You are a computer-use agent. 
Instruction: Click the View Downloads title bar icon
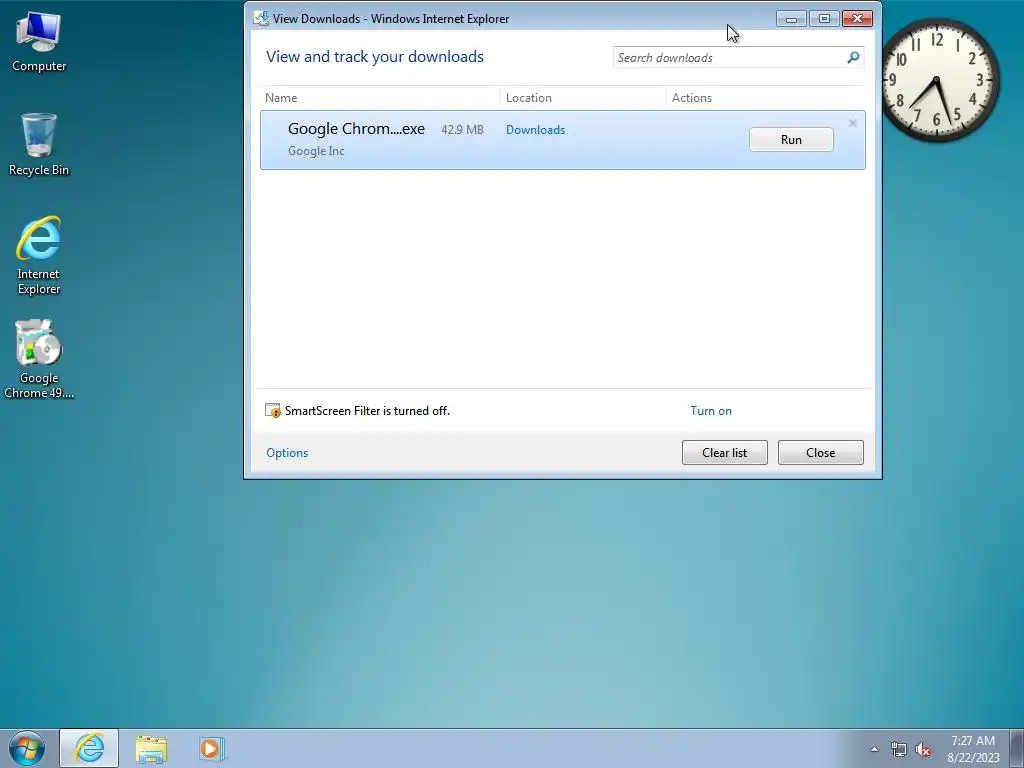click(261, 18)
